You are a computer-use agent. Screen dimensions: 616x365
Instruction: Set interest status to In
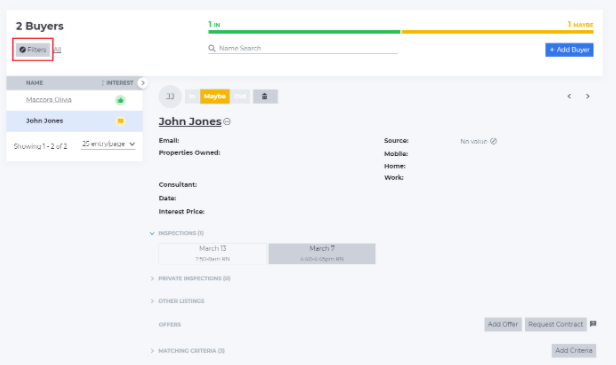point(192,96)
